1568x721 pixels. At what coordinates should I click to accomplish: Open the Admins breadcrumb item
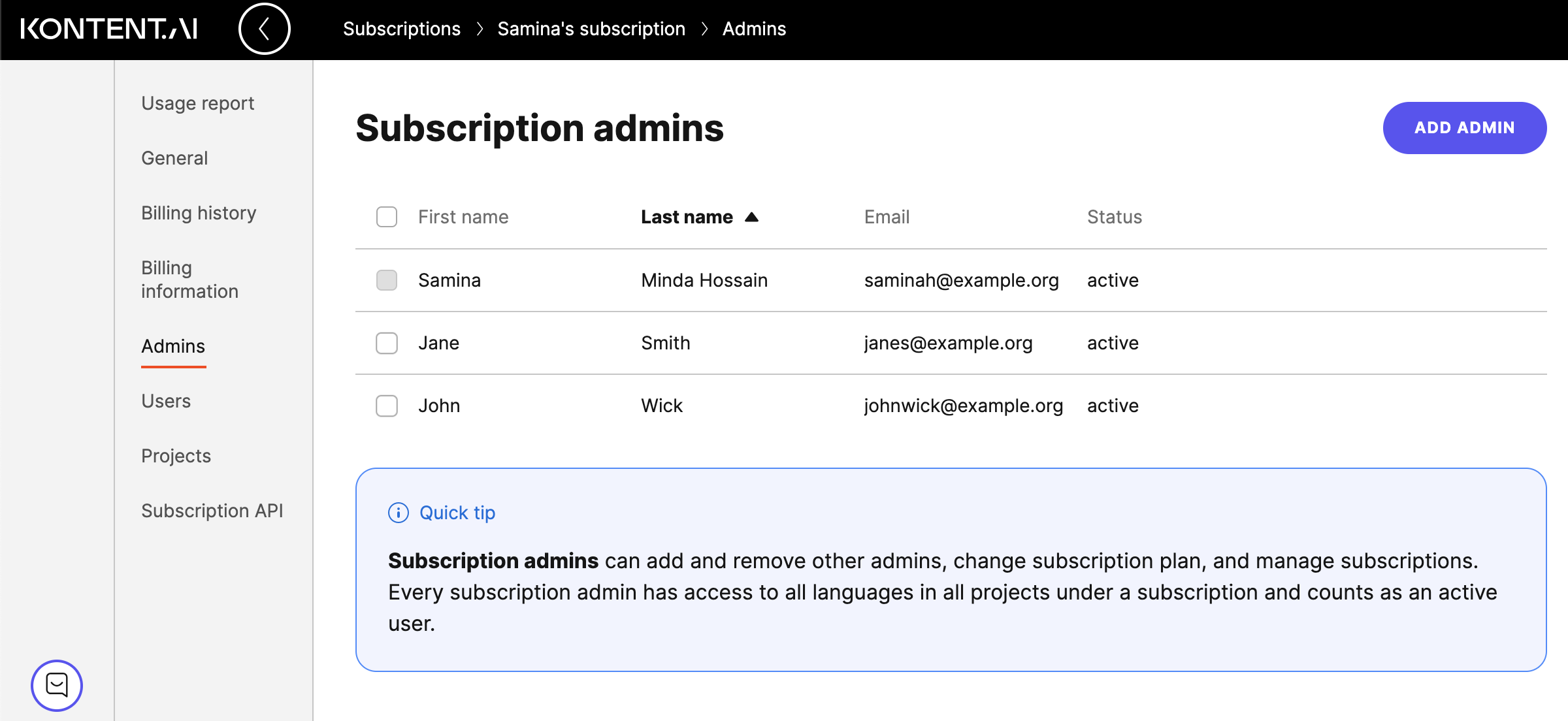(754, 29)
